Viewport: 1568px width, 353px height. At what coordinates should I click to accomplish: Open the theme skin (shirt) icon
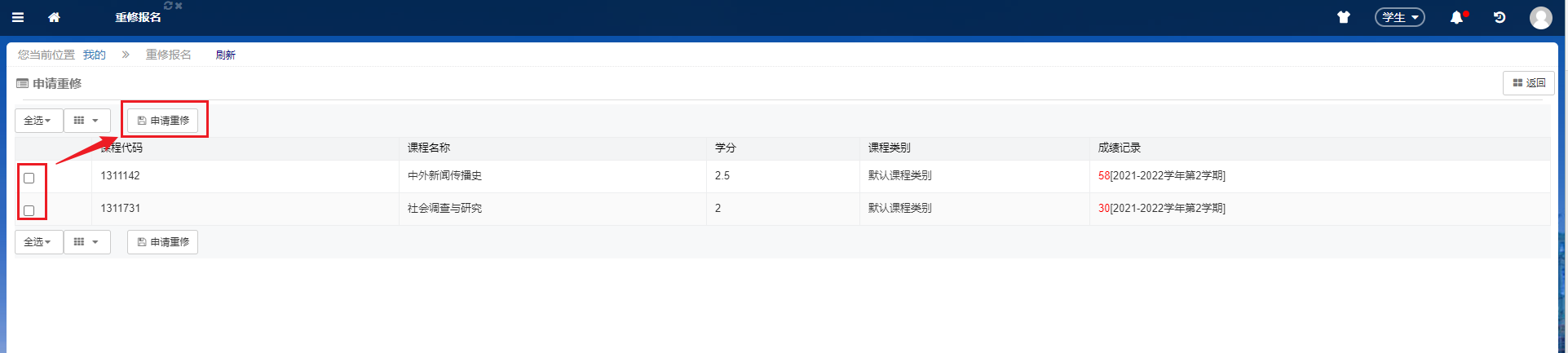click(1343, 17)
